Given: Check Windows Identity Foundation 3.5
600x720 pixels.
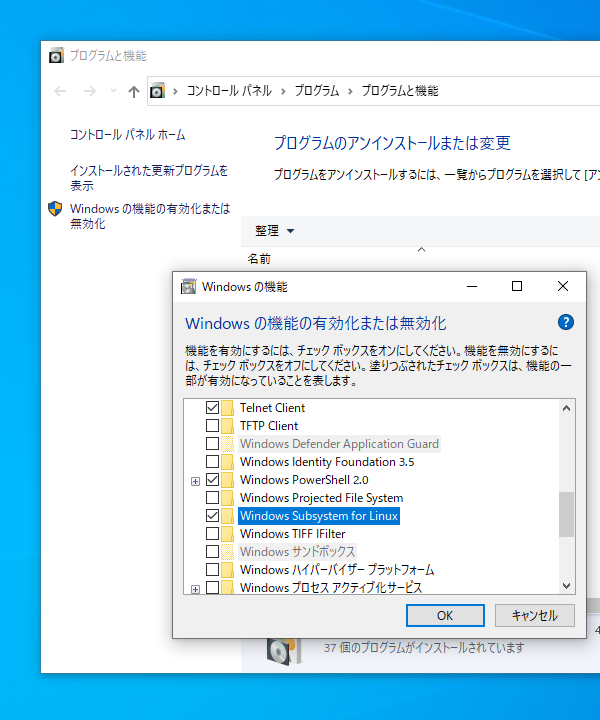Looking at the screenshot, I should point(212,461).
